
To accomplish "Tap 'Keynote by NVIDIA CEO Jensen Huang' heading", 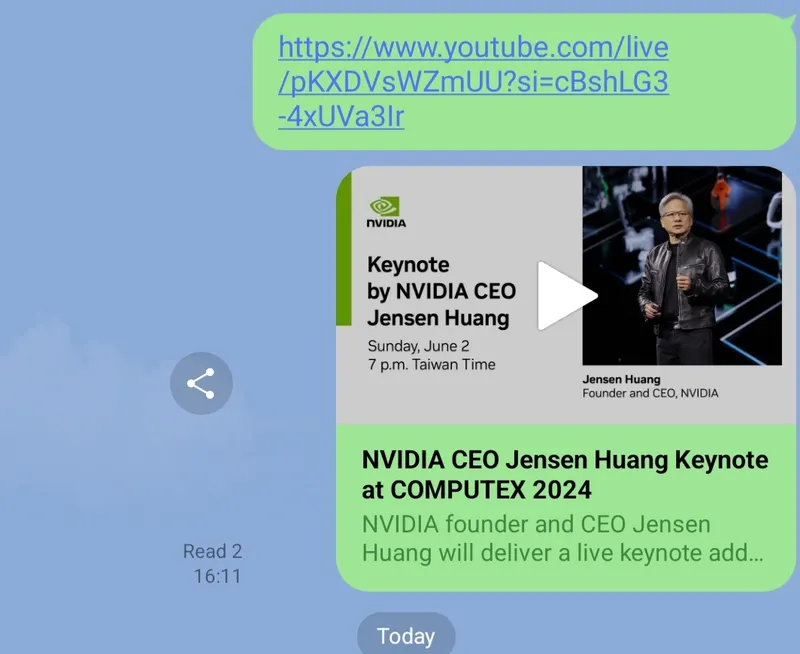I will click(441, 291).
